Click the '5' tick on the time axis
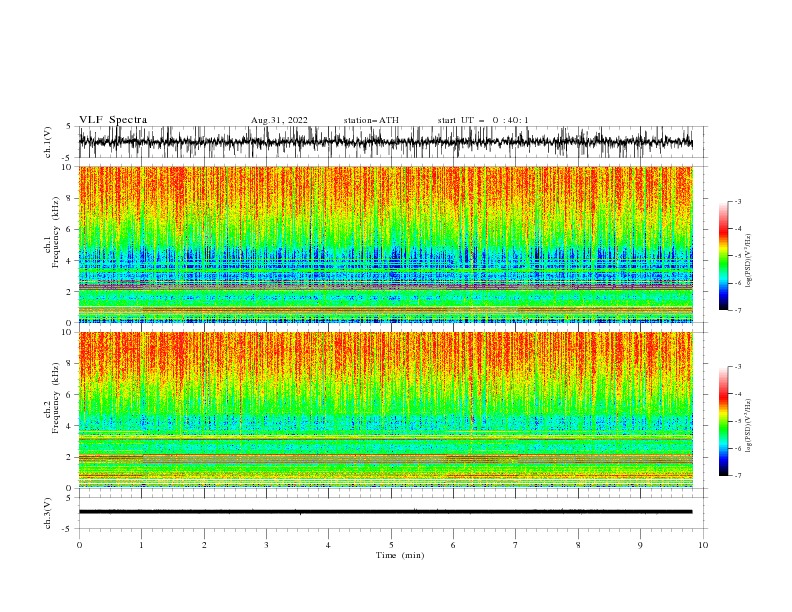This screenshot has height=612, width=792. click(x=391, y=545)
